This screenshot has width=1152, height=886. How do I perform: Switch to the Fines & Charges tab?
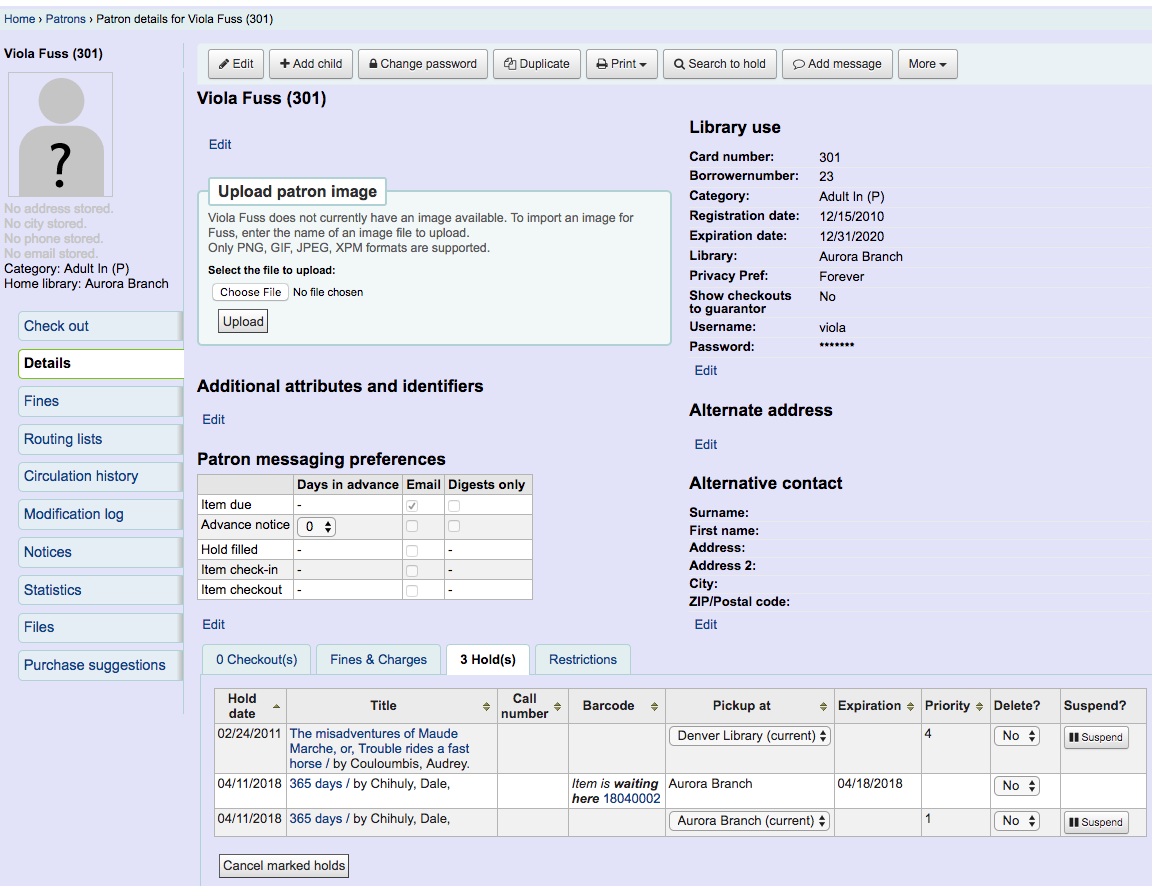tap(378, 660)
